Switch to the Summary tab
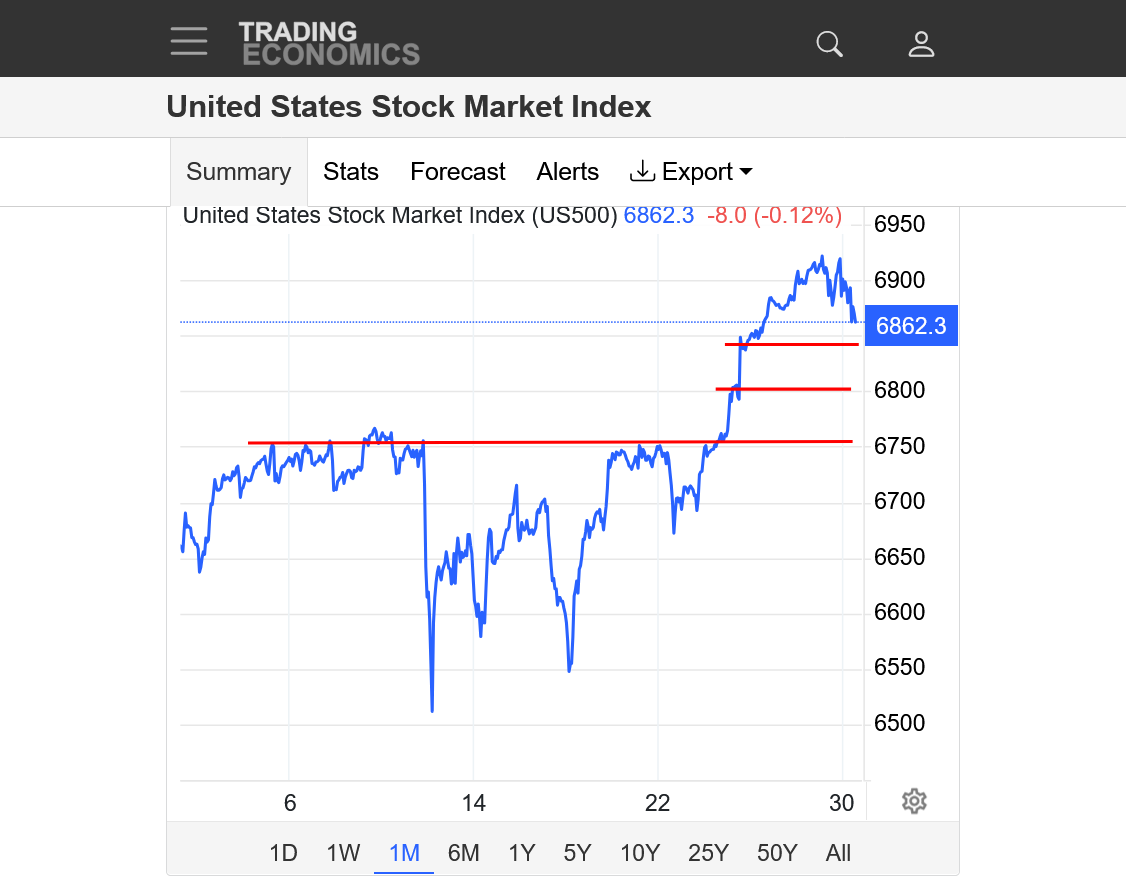 coord(239,172)
